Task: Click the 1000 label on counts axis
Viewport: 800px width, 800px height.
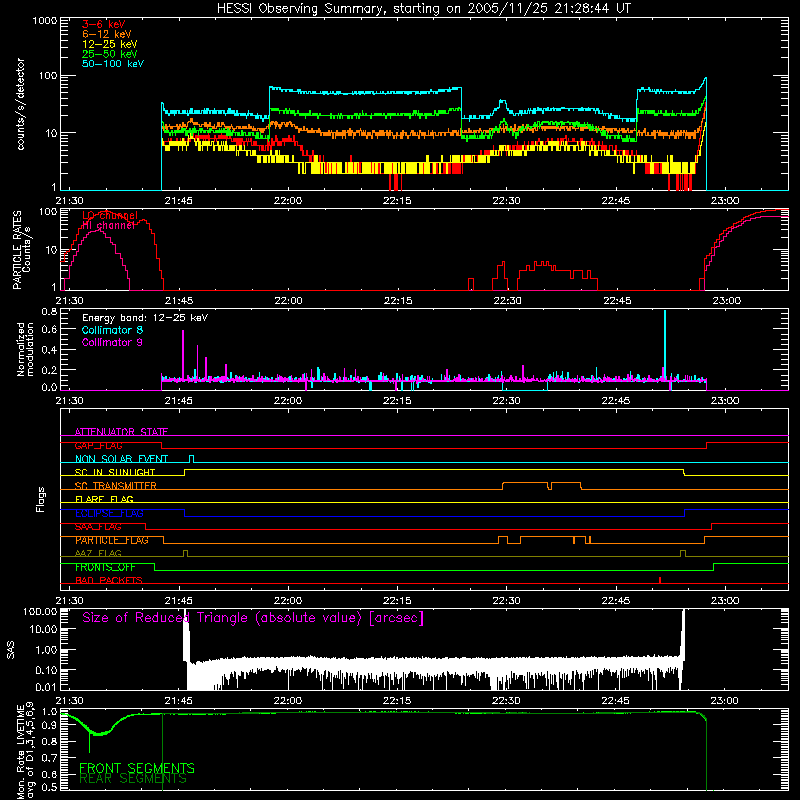Action: pos(44,21)
